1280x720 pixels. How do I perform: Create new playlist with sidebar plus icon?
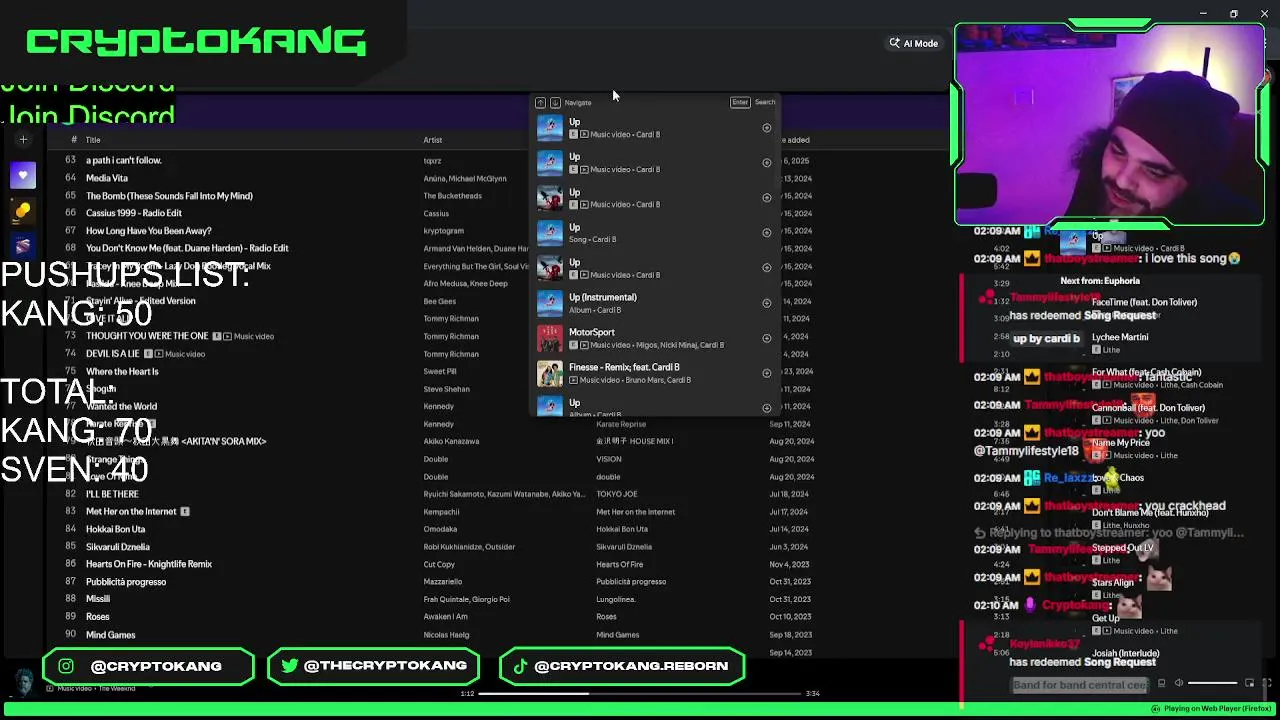23,140
